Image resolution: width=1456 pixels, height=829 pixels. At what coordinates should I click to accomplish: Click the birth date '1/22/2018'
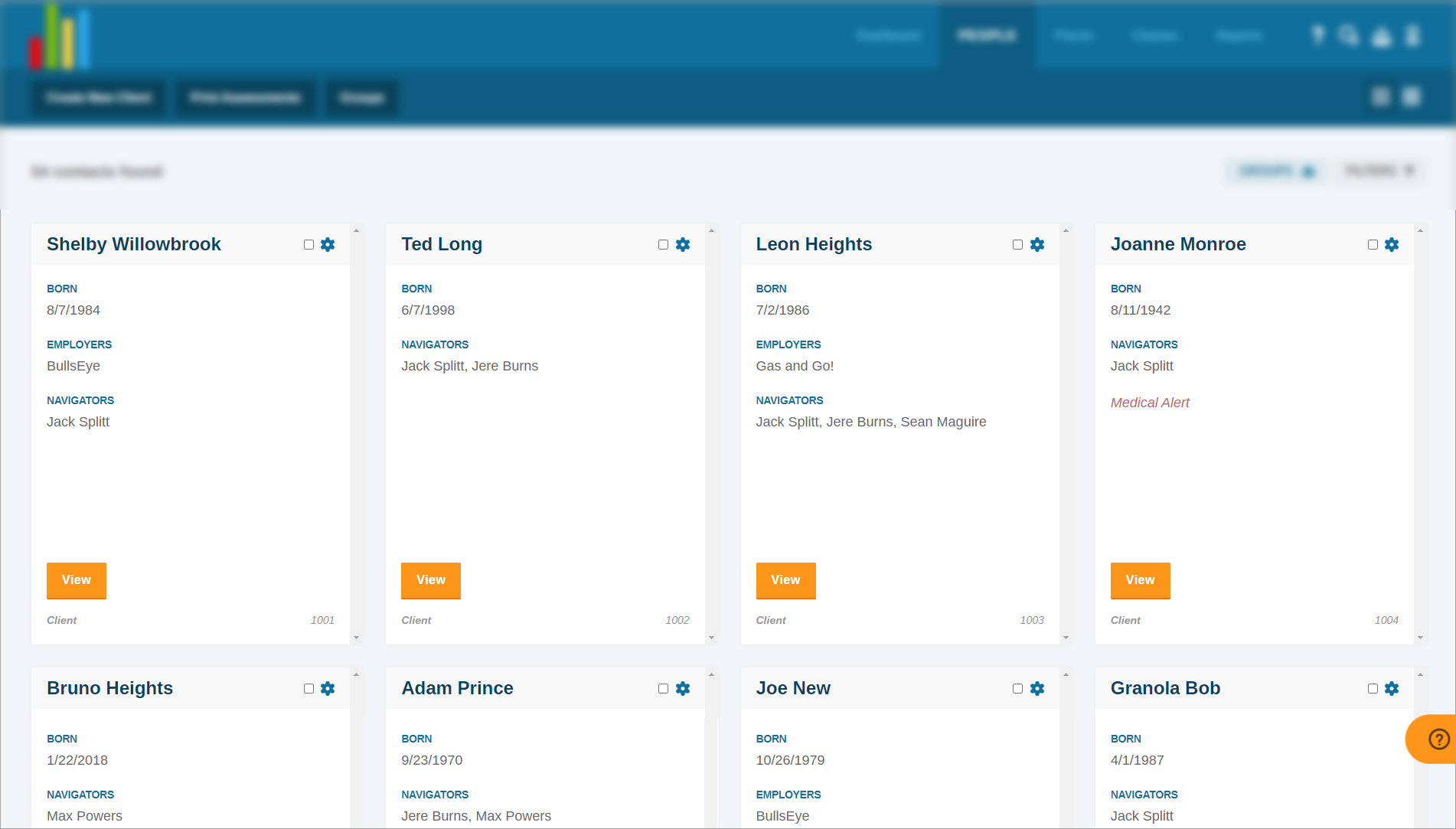pos(77,760)
